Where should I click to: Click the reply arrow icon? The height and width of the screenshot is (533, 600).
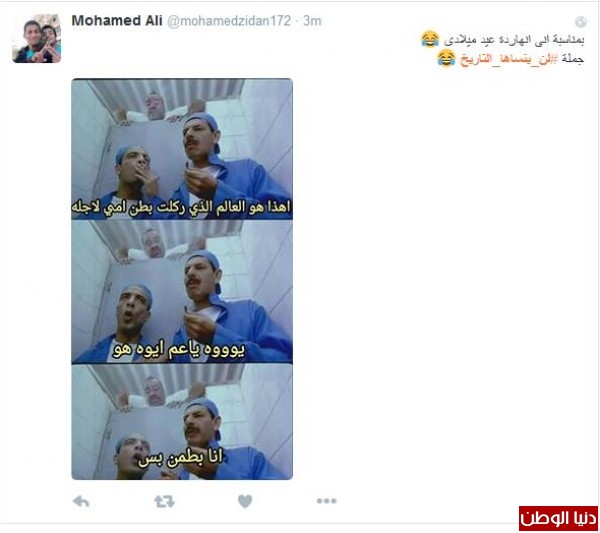point(81,501)
